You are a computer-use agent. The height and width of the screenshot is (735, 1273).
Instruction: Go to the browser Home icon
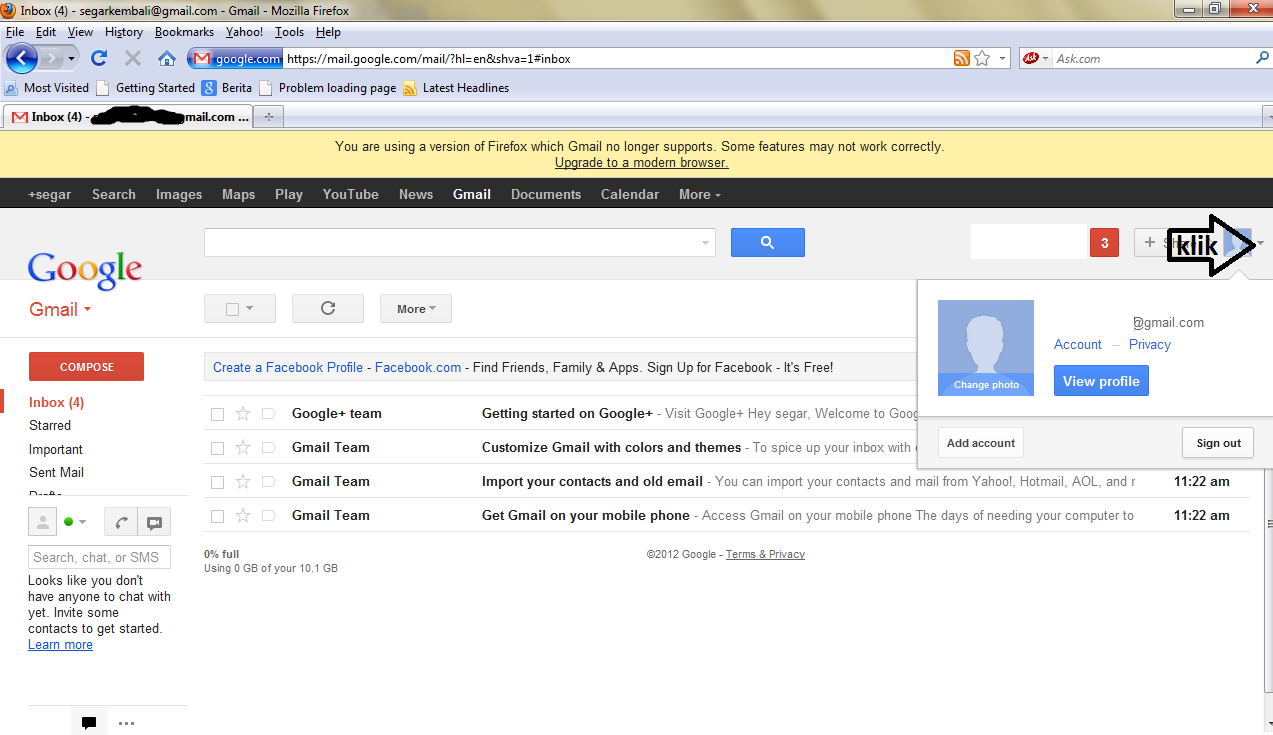[167, 58]
